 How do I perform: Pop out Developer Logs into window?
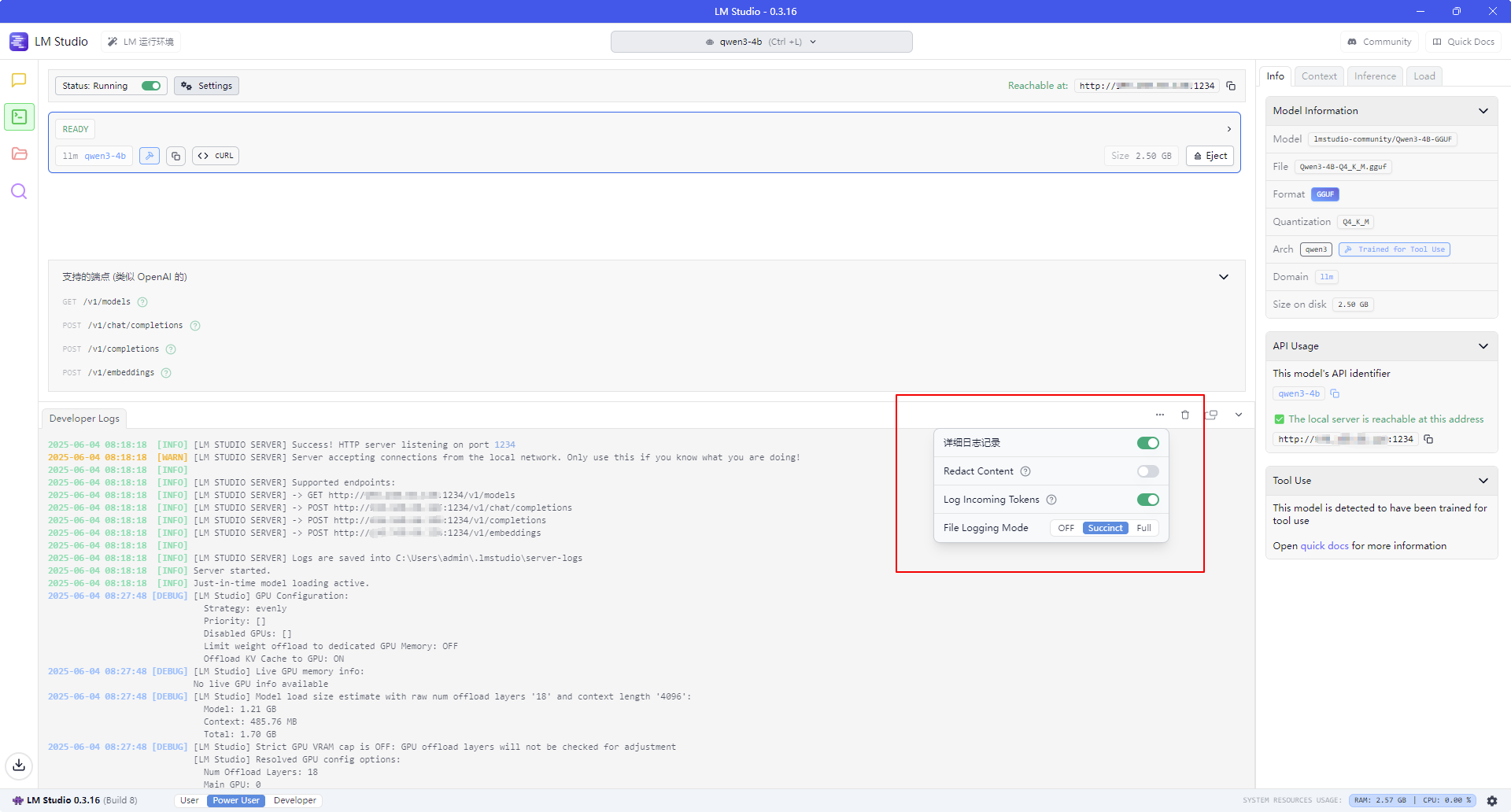pos(1213,415)
